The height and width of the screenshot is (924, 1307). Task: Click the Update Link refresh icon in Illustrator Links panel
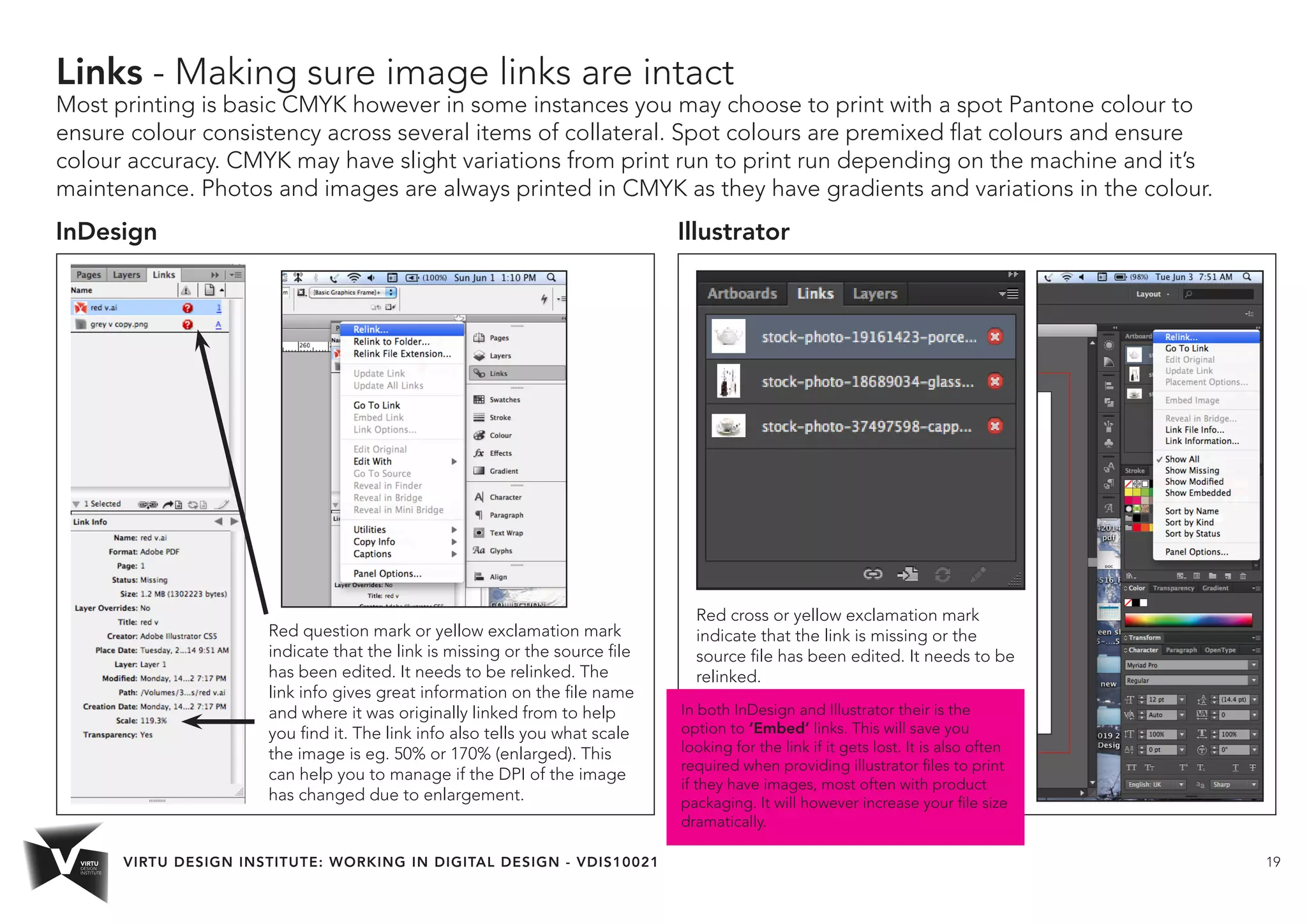point(943,574)
